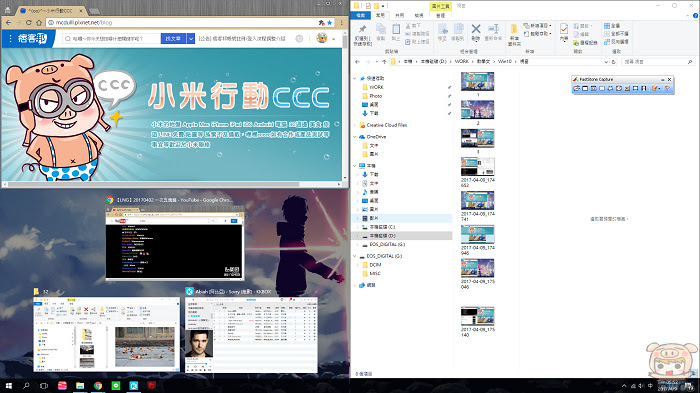Click Invert selection in Explorer ribbon
Screen dimensions: 700x393
(x=616, y=42)
